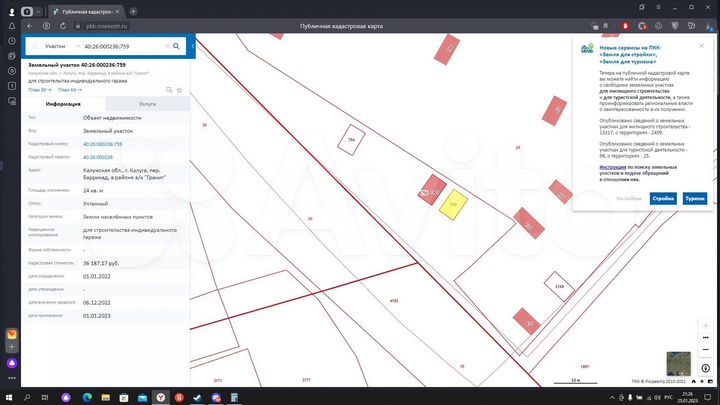Click status value 'Учтенный'
Viewport: 720px width, 405px height.
pos(96,204)
